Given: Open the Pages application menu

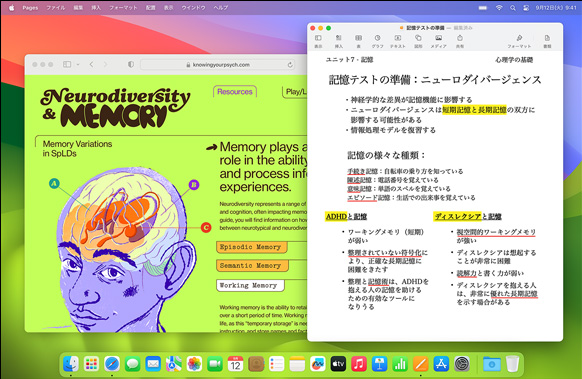Looking at the screenshot, I should click(x=30, y=7).
